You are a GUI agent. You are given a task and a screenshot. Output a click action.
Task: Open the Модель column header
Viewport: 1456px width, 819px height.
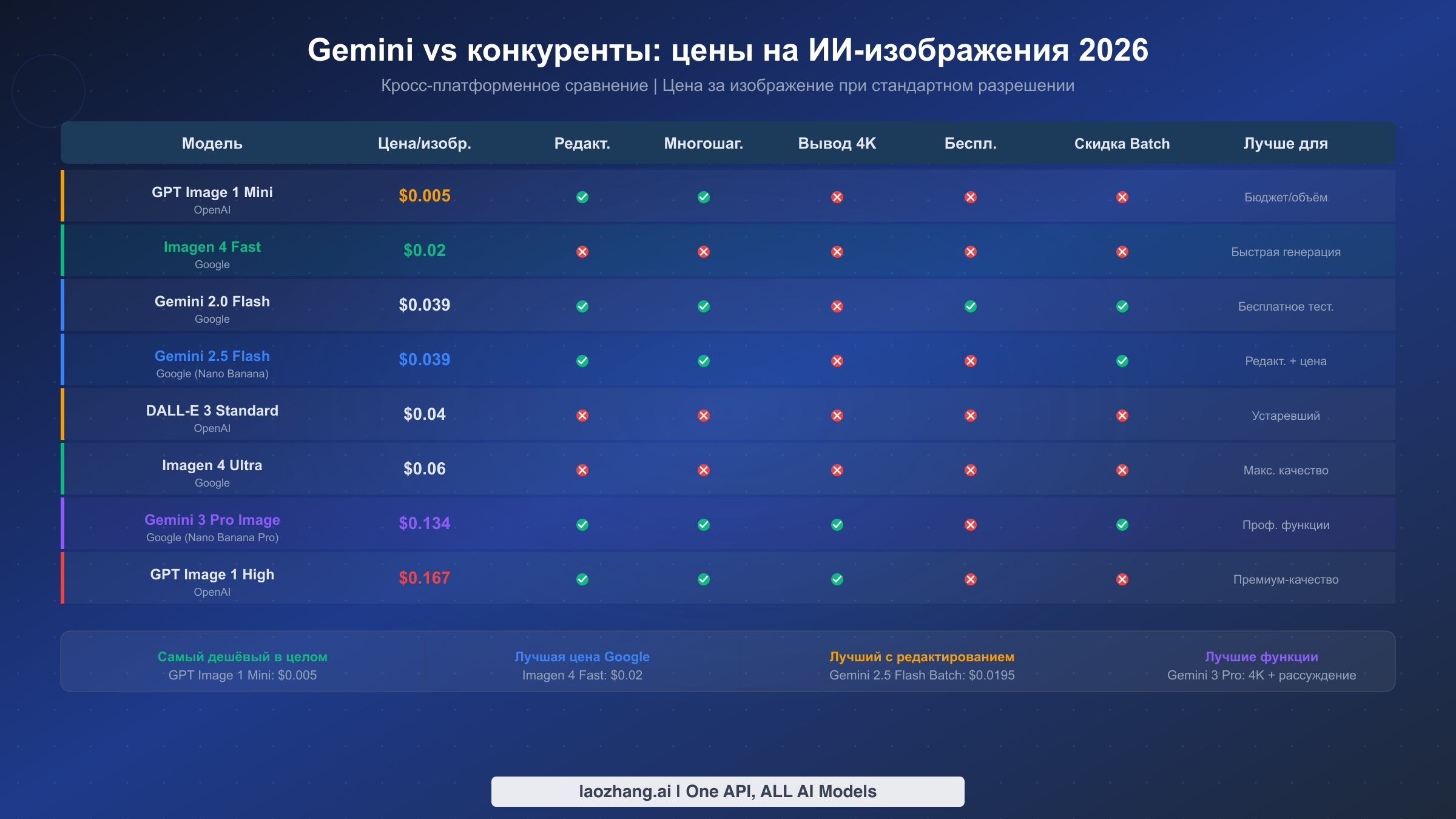click(212, 144)
